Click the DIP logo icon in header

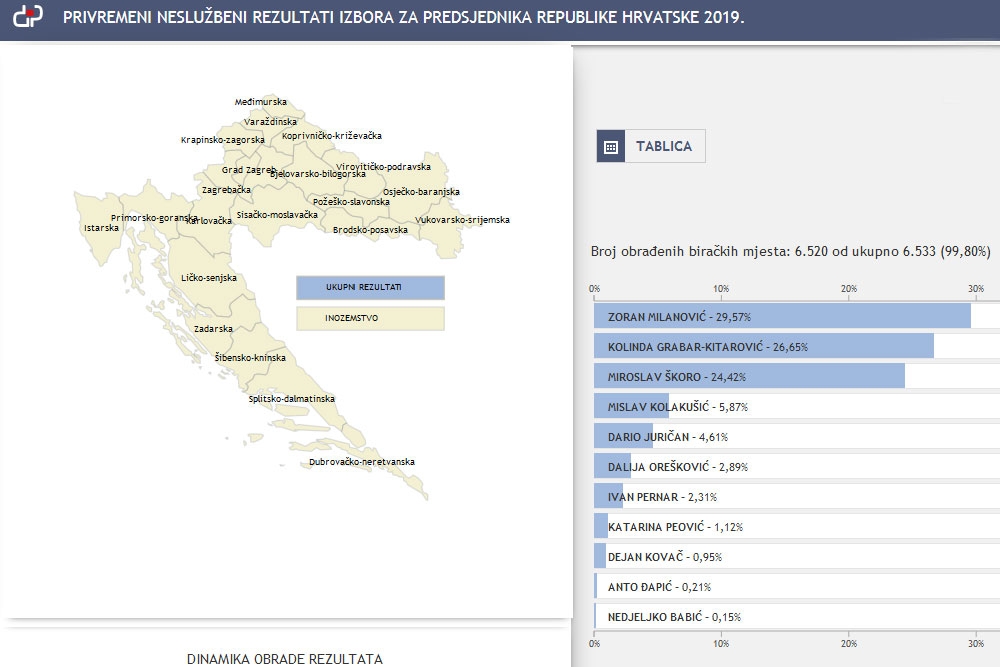[29, 19]
